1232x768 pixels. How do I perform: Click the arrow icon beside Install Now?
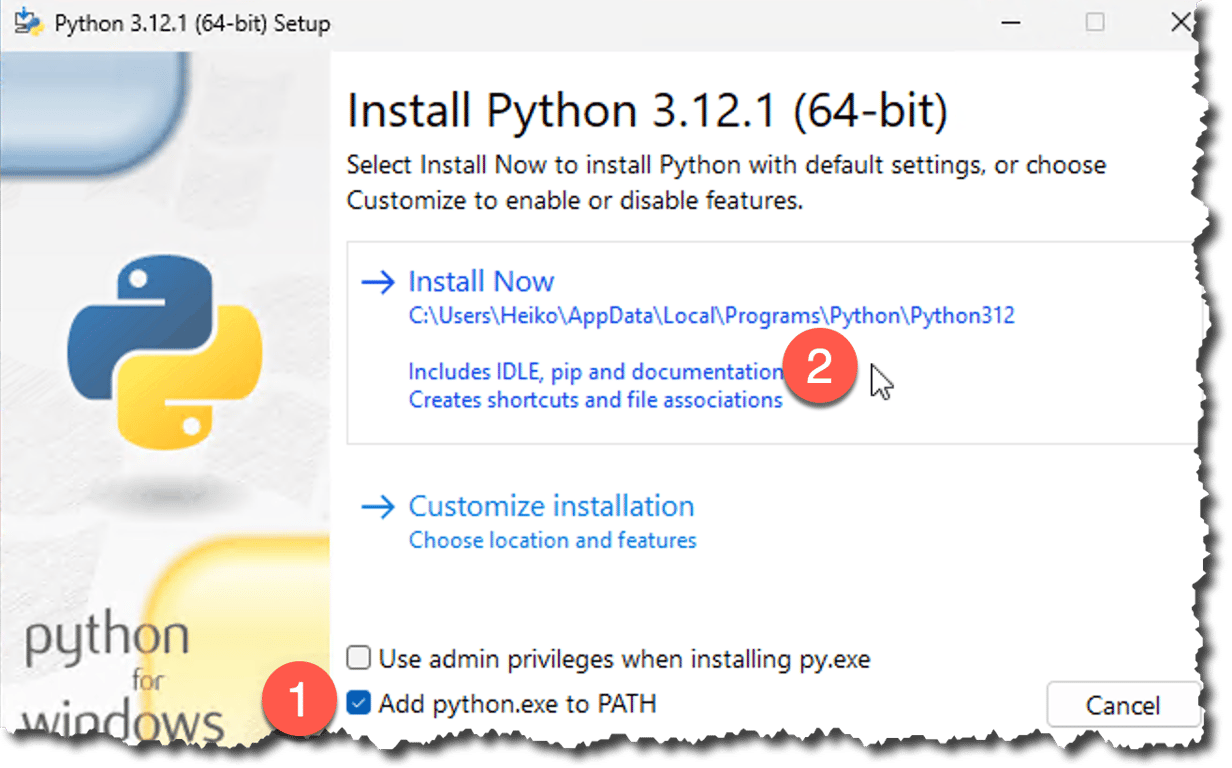(378, 282)
